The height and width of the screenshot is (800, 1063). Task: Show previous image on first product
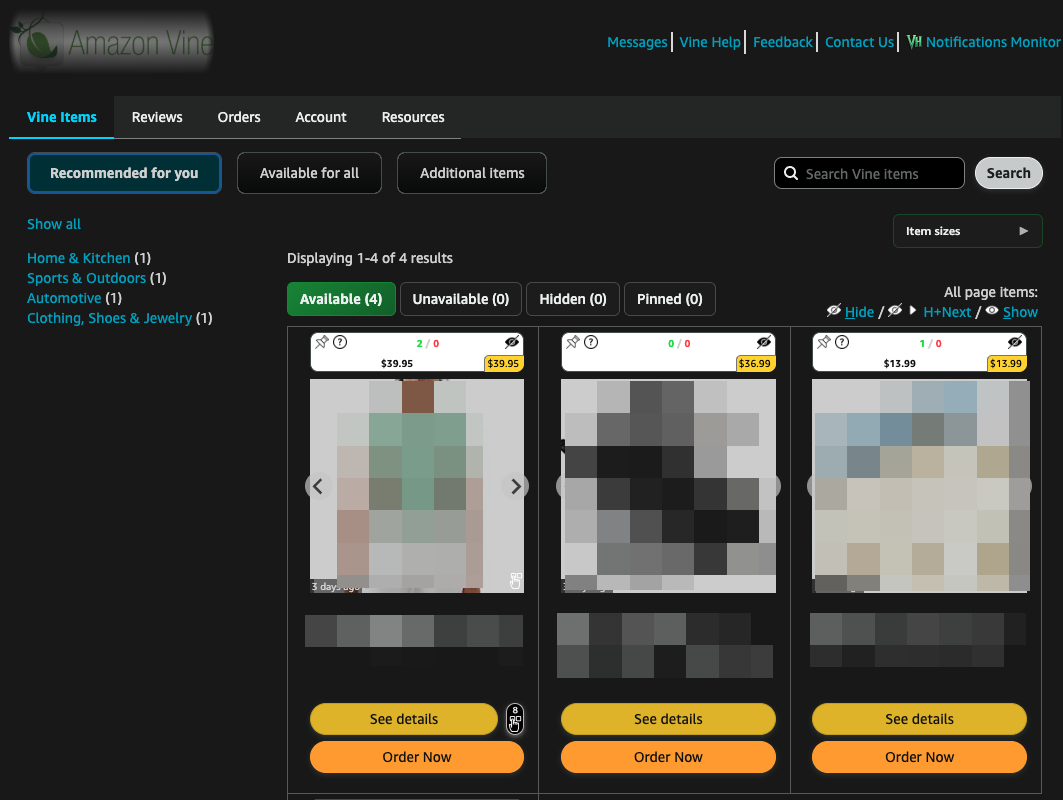coord(318,486)
